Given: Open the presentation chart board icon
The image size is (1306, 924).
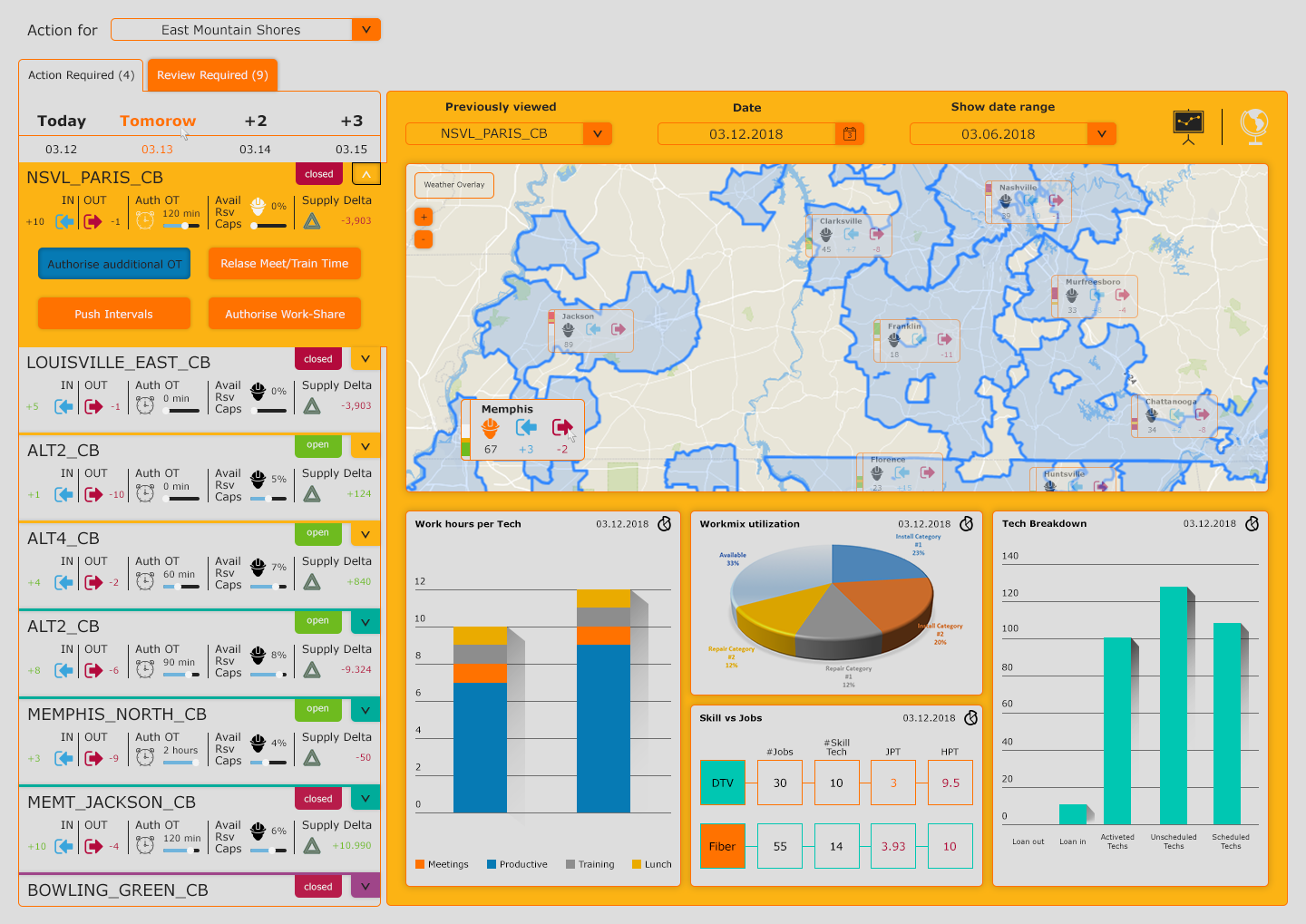Looking at the screenshot, I should click(1188, 127).
